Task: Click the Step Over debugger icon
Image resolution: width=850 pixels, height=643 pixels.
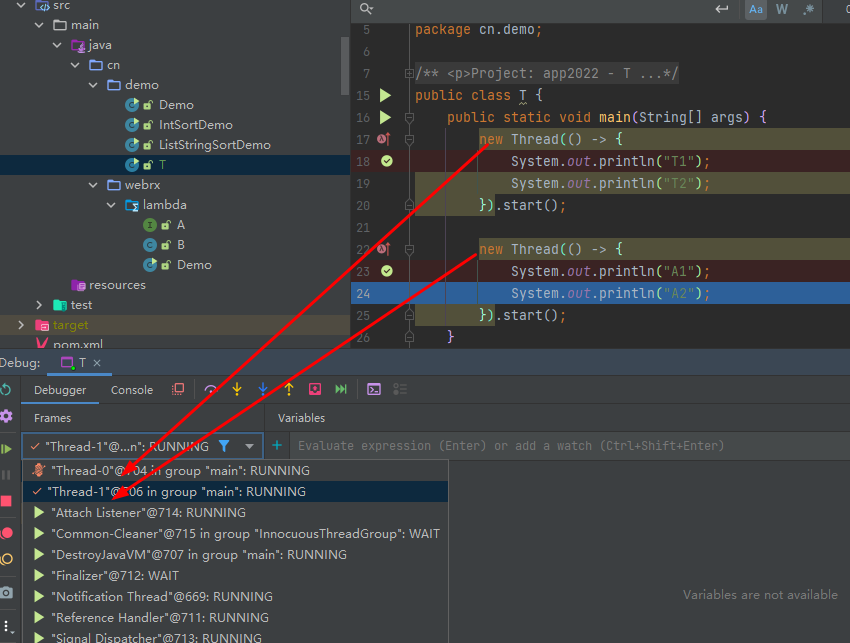Action: click(211, 389)
